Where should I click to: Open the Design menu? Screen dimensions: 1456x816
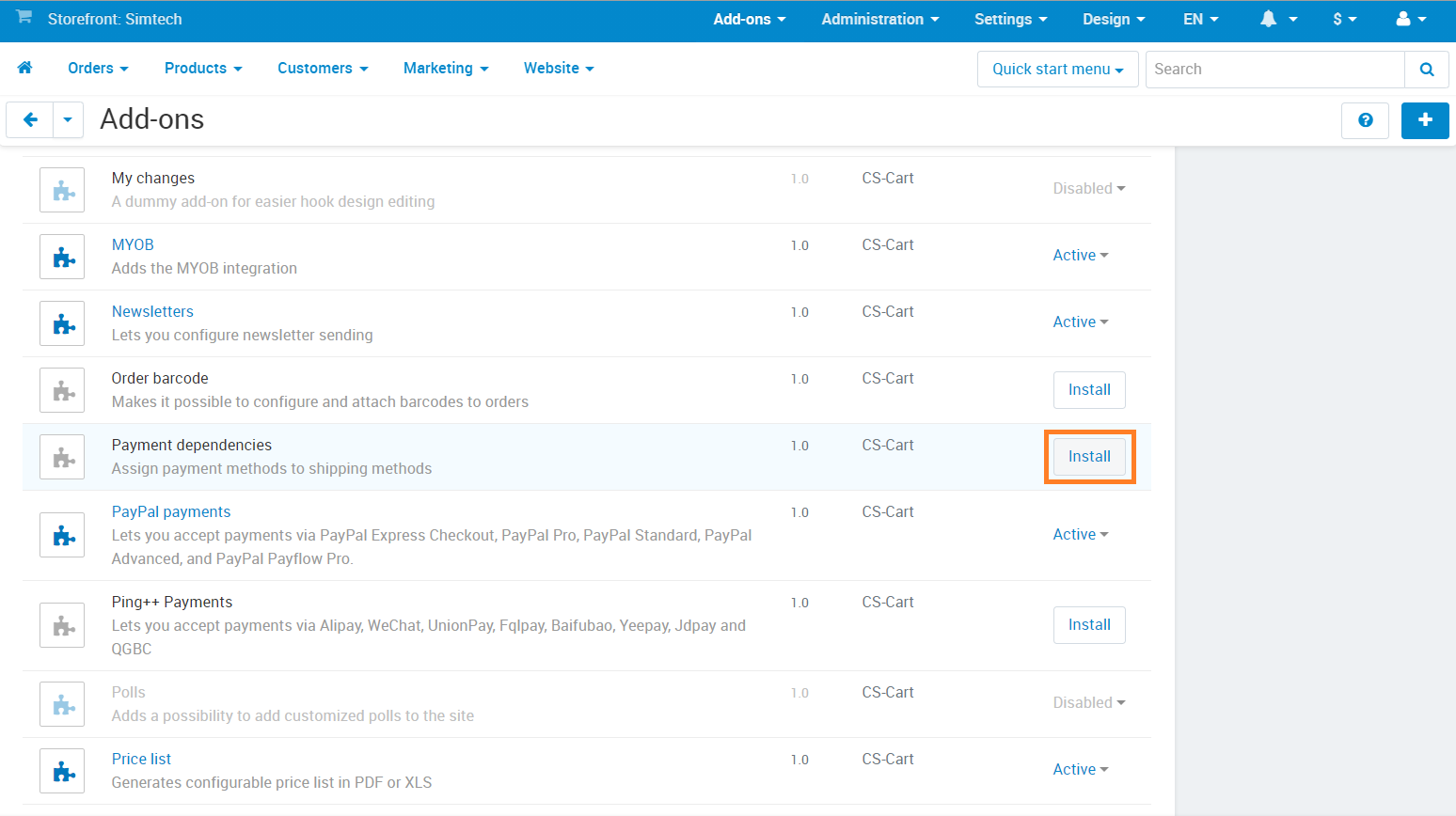(x=1115, y=19)
